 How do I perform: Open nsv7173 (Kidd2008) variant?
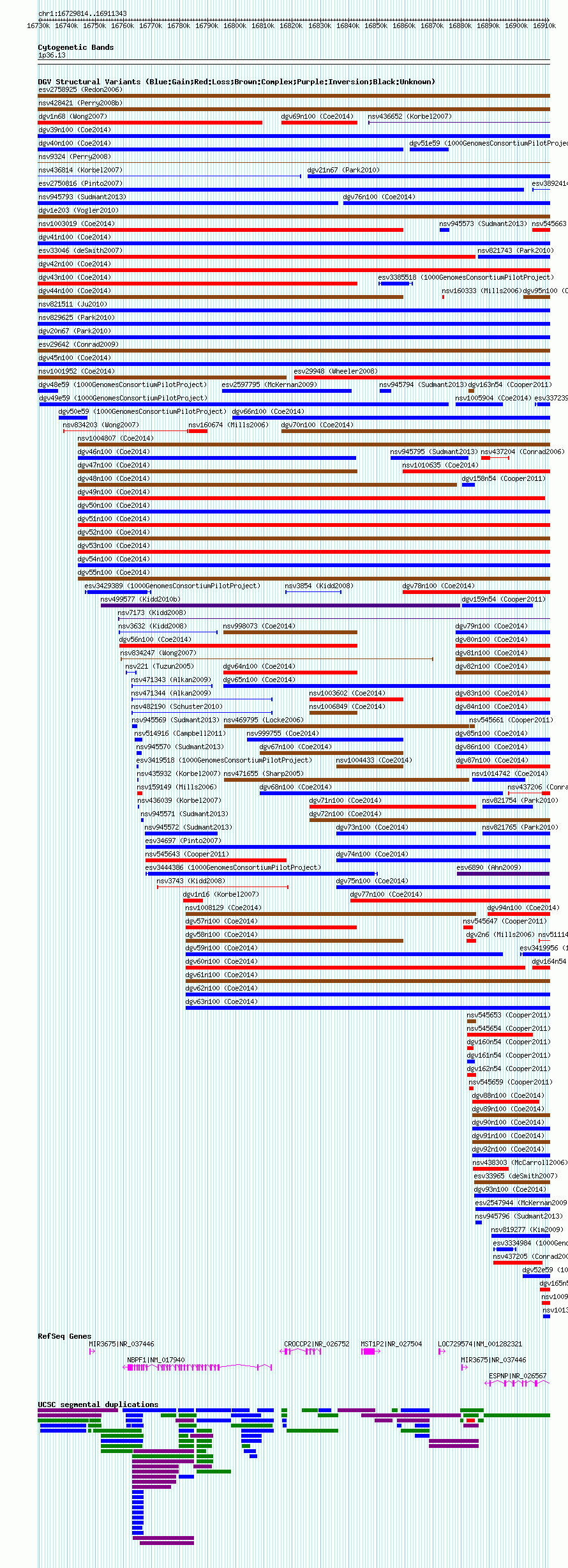pos(152,613)
